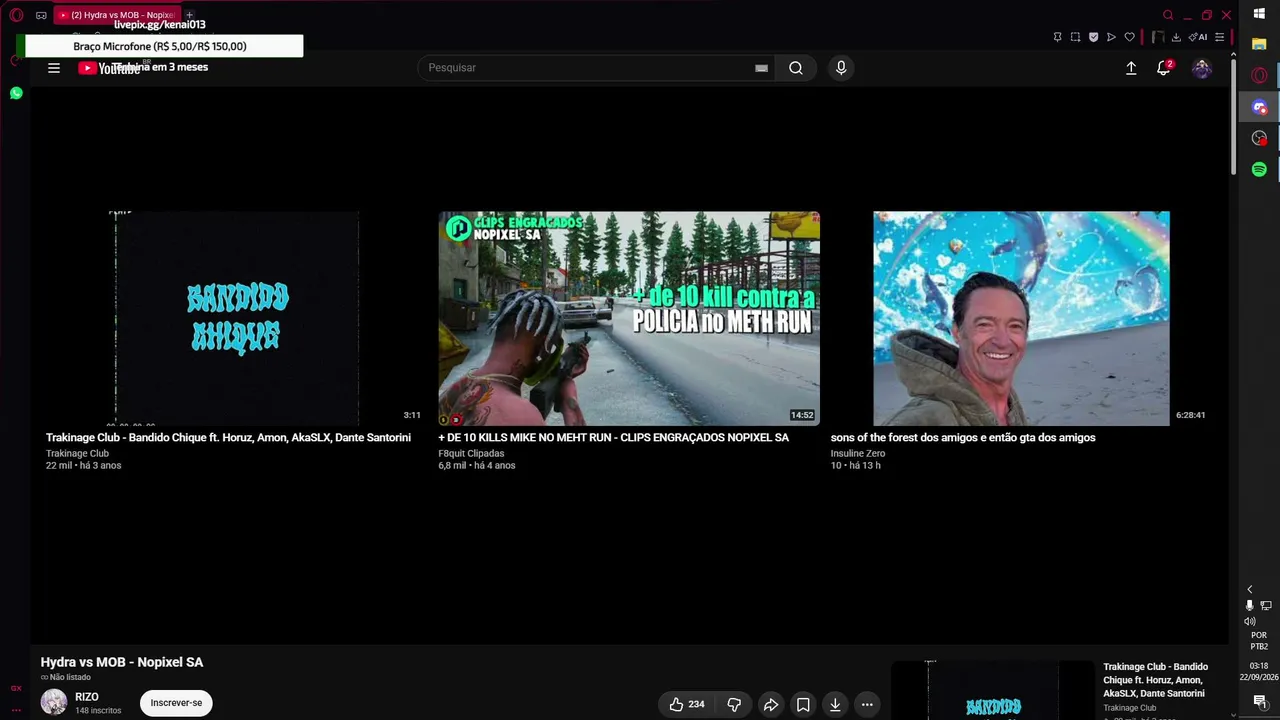The width and height of the screenshot is (1280, 720).
Task: Open OBS Studio from Windows taskbar
Action: click(x=1259, y=138)
